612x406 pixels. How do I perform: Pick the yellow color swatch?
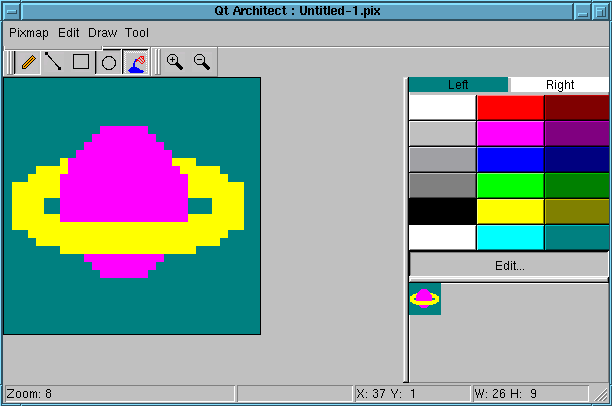pyautogui.click(x=510, y=212)
